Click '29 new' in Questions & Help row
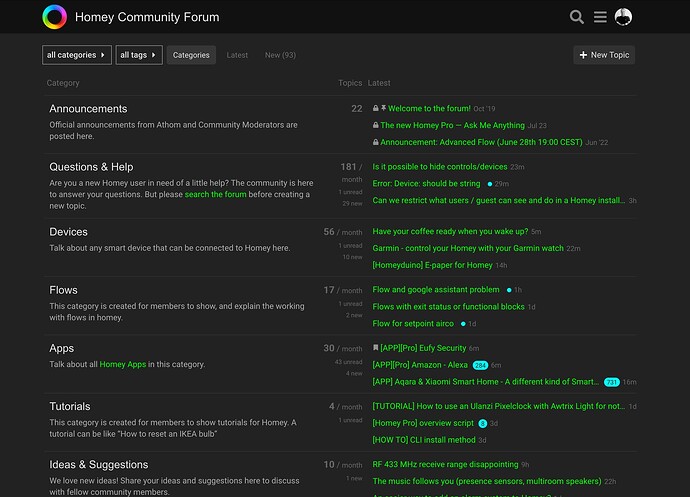The height and width of the screenshot is (497, 690). (352, 203)
